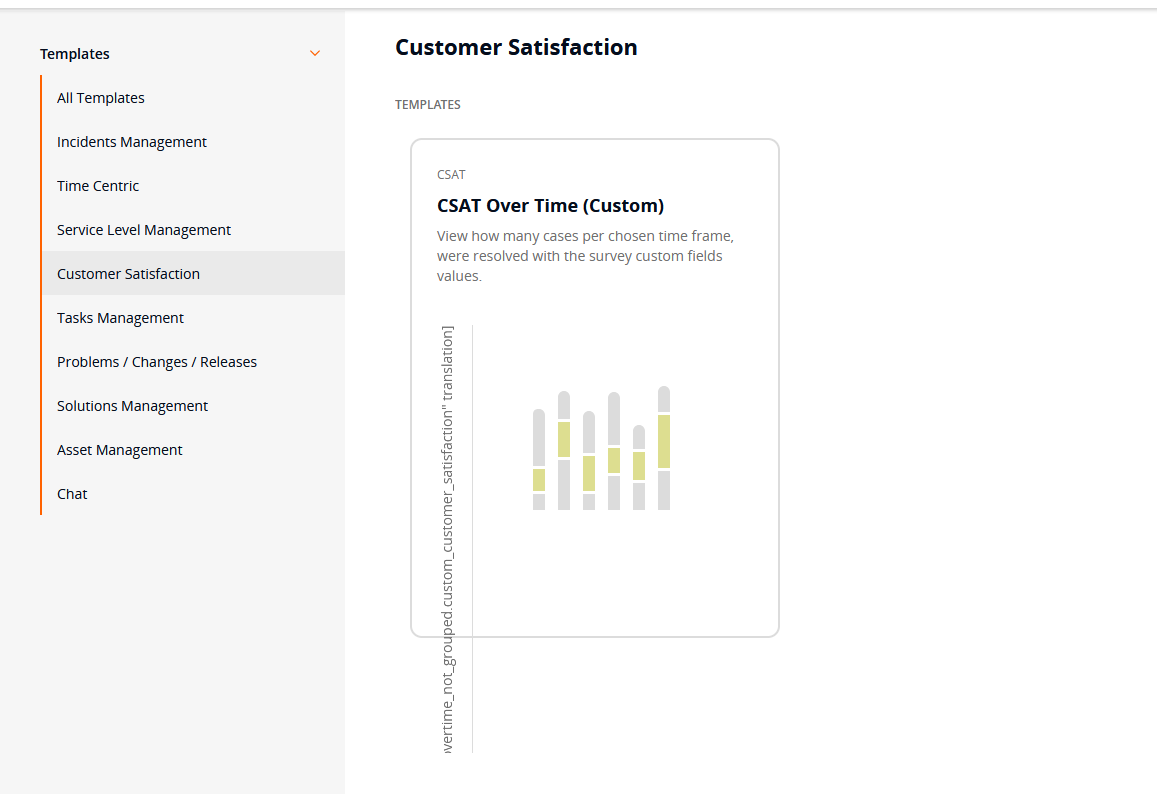
Task: Open the All Templates category
Action: pos(100,97)
